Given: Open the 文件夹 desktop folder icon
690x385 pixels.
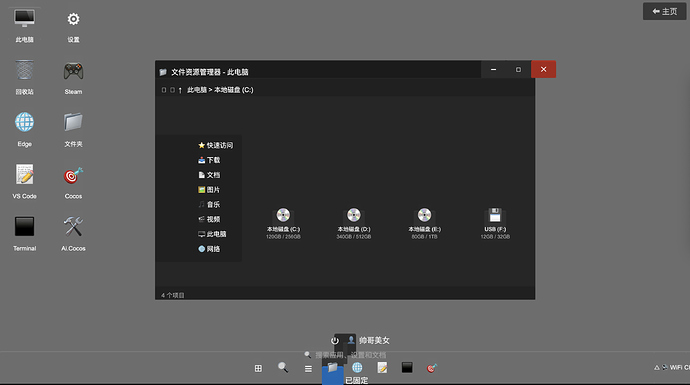Looking at the screenshot, I should pyautogui.click(x=73, y=130).
